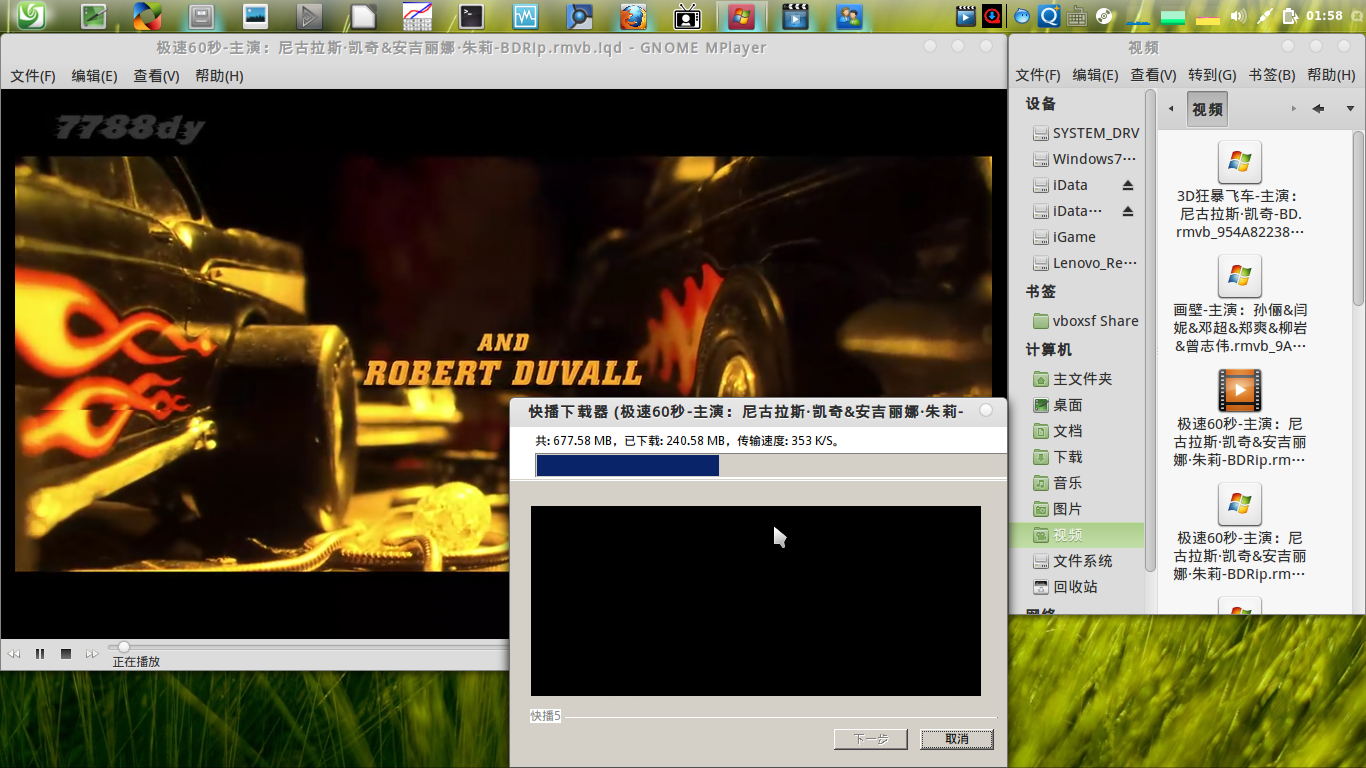Open the two-person users icon in panel
Image resolution: width=1366 pixels, height=768 pixels.
[x=850, y=16]
